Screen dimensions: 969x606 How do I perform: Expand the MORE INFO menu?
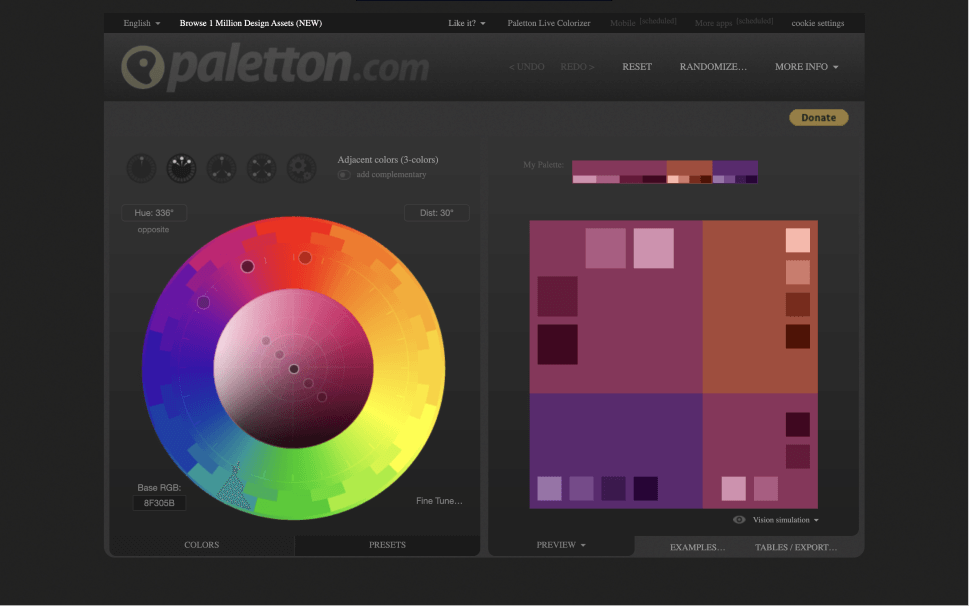806,67
